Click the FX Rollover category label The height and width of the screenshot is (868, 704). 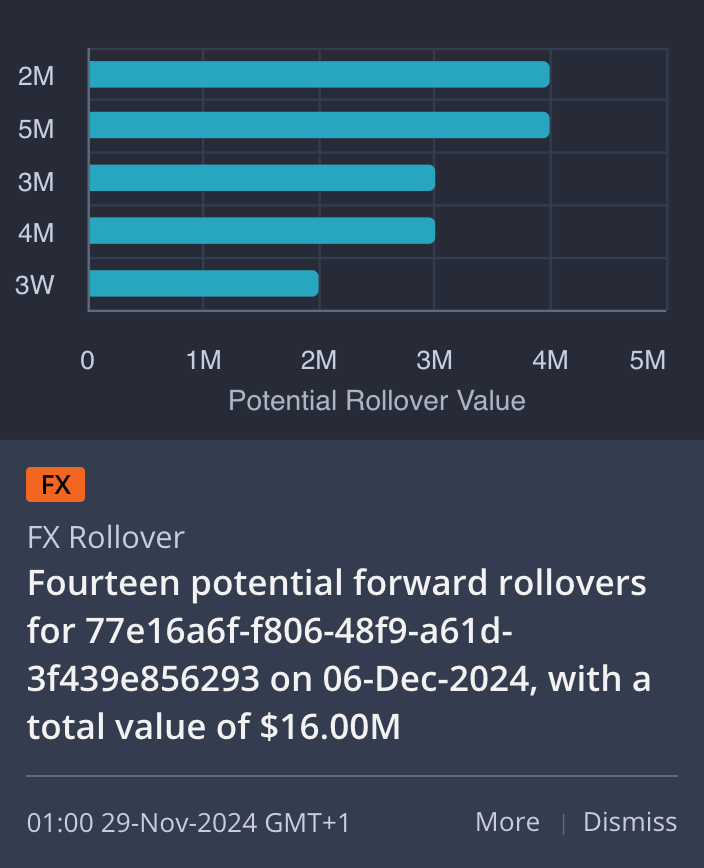(x=106, y=538)
